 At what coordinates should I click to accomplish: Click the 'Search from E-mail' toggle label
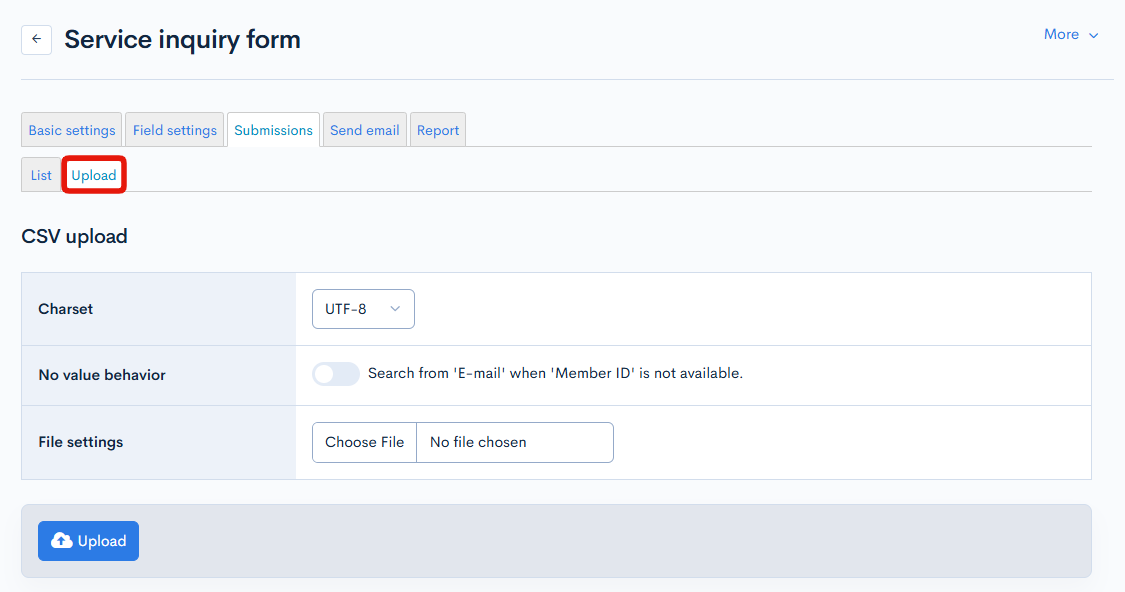555,374
